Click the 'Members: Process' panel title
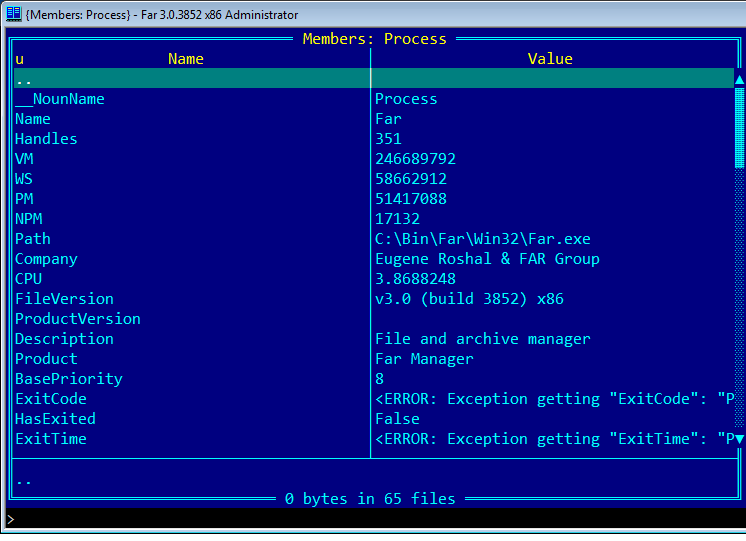The width and height of the screenshot is (746, 541). (x=374, y=39)
